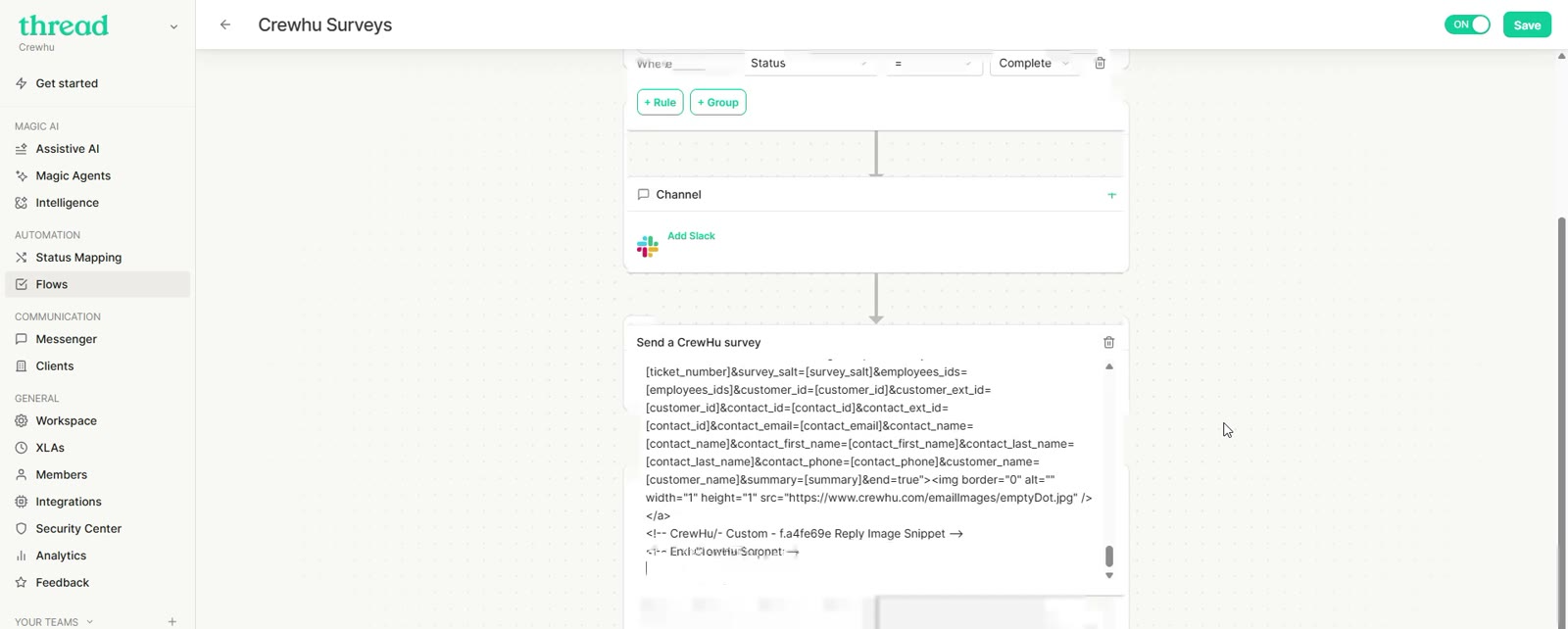Delete the Send a CrewHu survey step
Viewport: 1568px width, 629px height.
[x=1109, y=343]
